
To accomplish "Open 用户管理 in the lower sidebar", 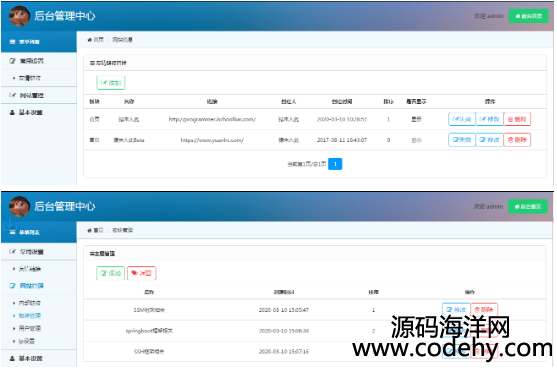I will click(x=30, y=329).
